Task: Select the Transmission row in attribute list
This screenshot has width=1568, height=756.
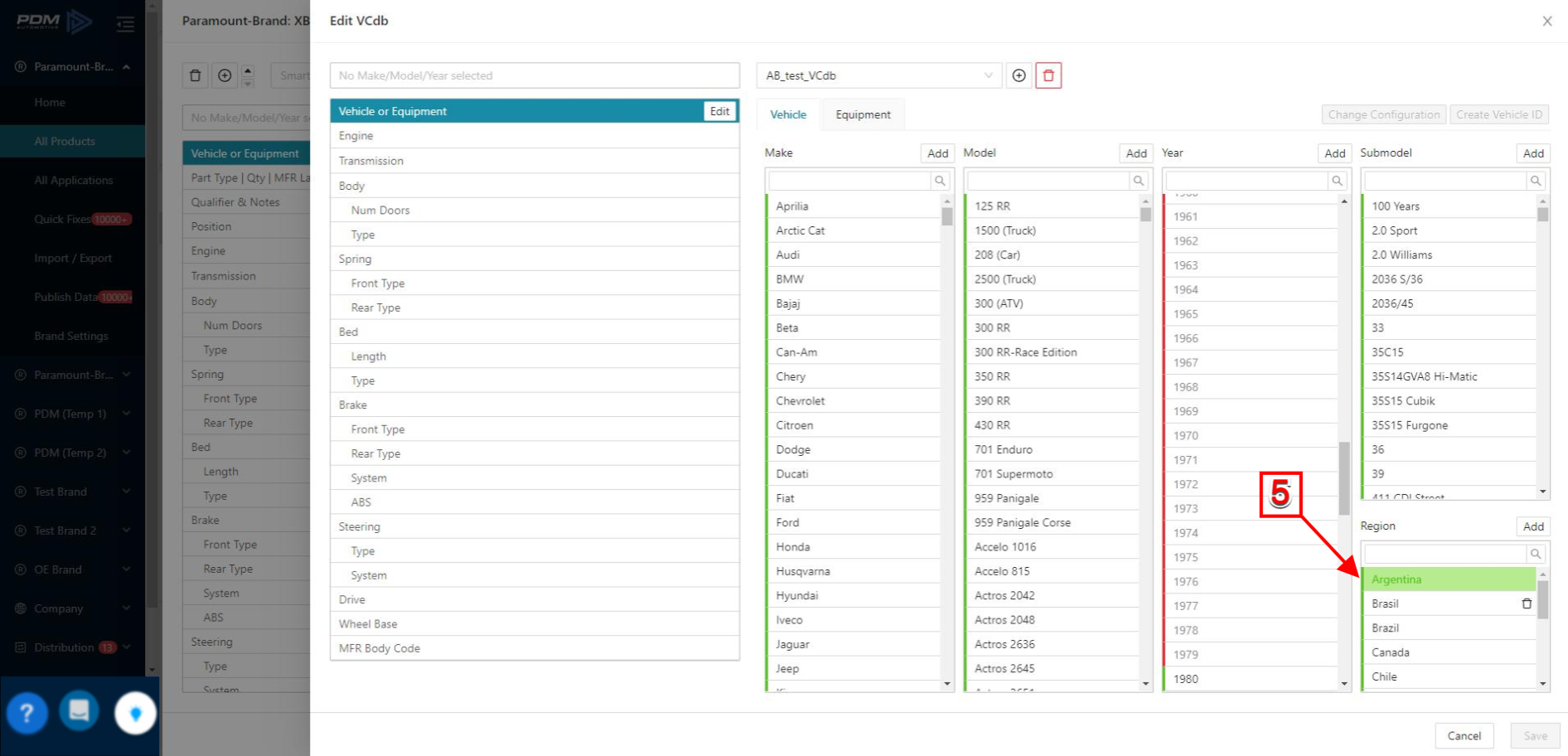Action: (x=535, y=161)
